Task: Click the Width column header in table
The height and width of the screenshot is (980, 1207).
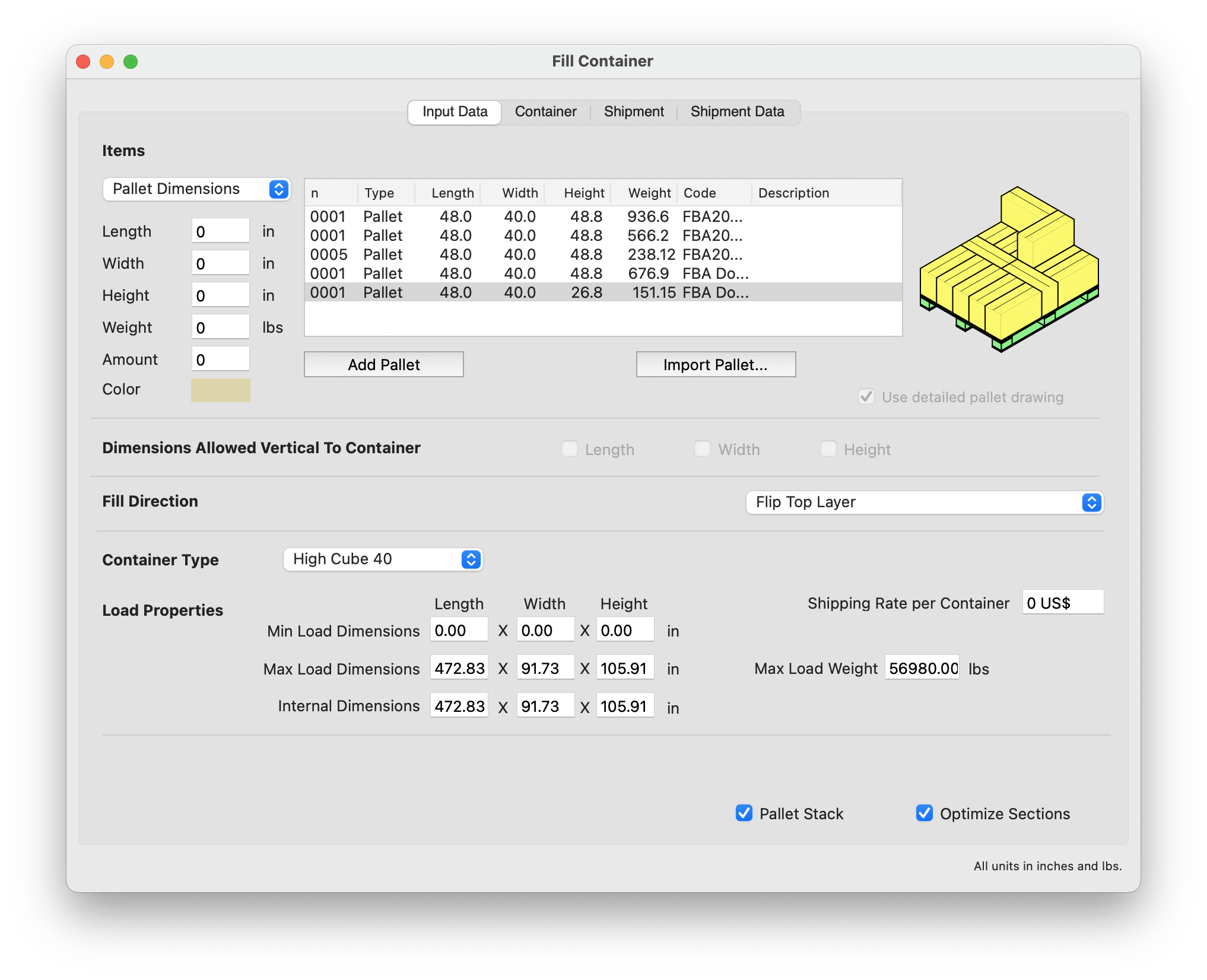Action: click(513, 193)
